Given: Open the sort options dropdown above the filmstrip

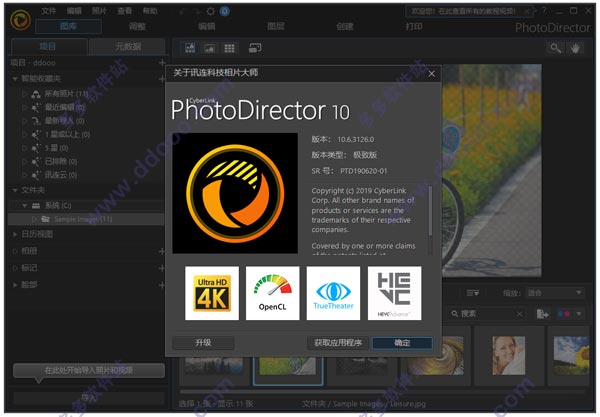Looking at the screenshot, I should click(x=473, y=293).
